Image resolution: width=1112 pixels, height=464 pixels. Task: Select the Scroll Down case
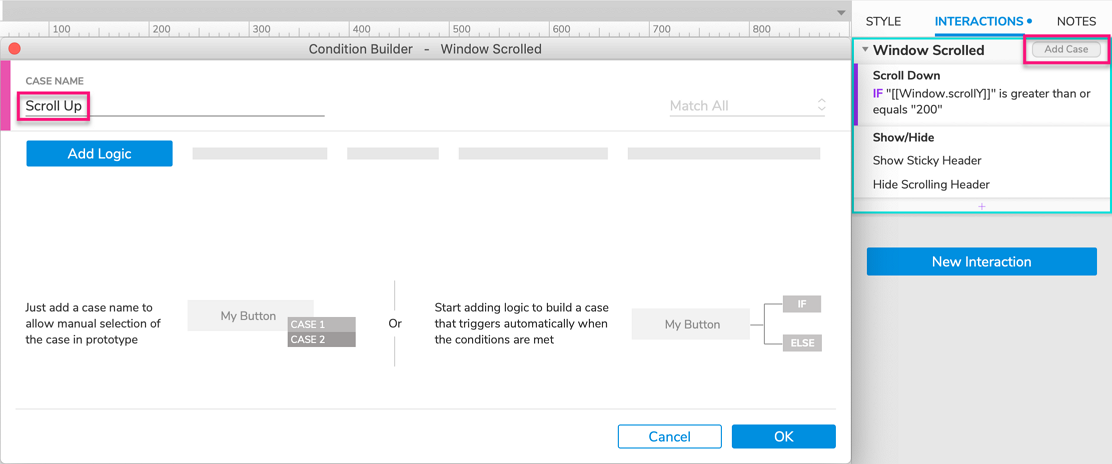point(906,75)
